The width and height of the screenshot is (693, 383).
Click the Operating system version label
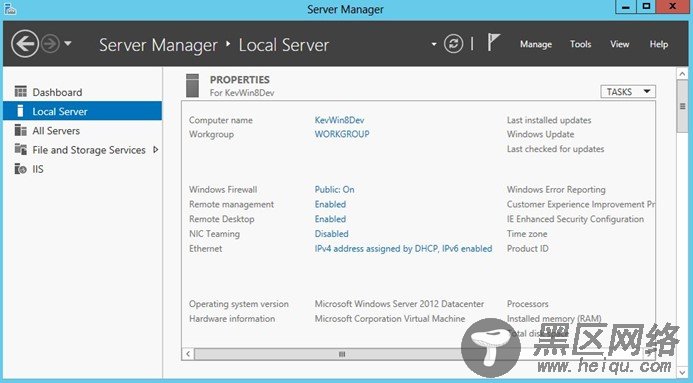tap(239, 303)
